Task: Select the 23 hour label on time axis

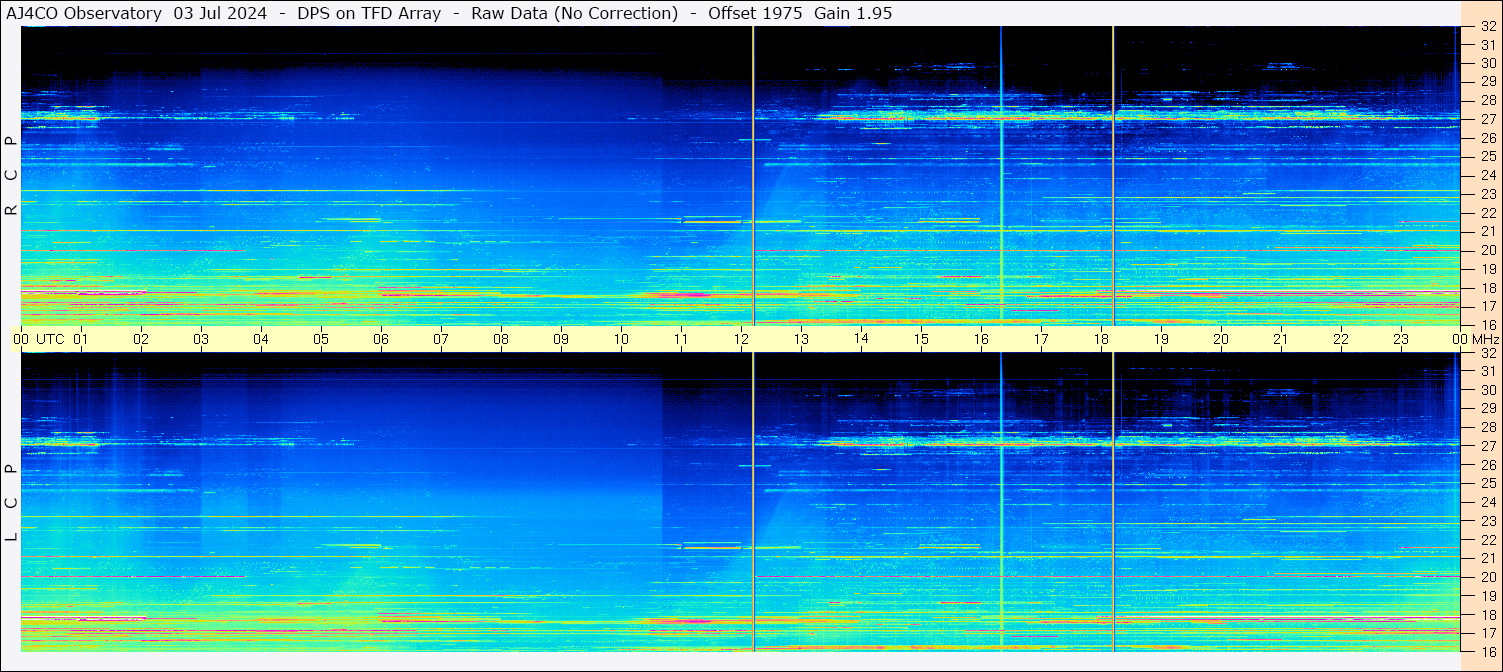Action: coord(1401,339)
